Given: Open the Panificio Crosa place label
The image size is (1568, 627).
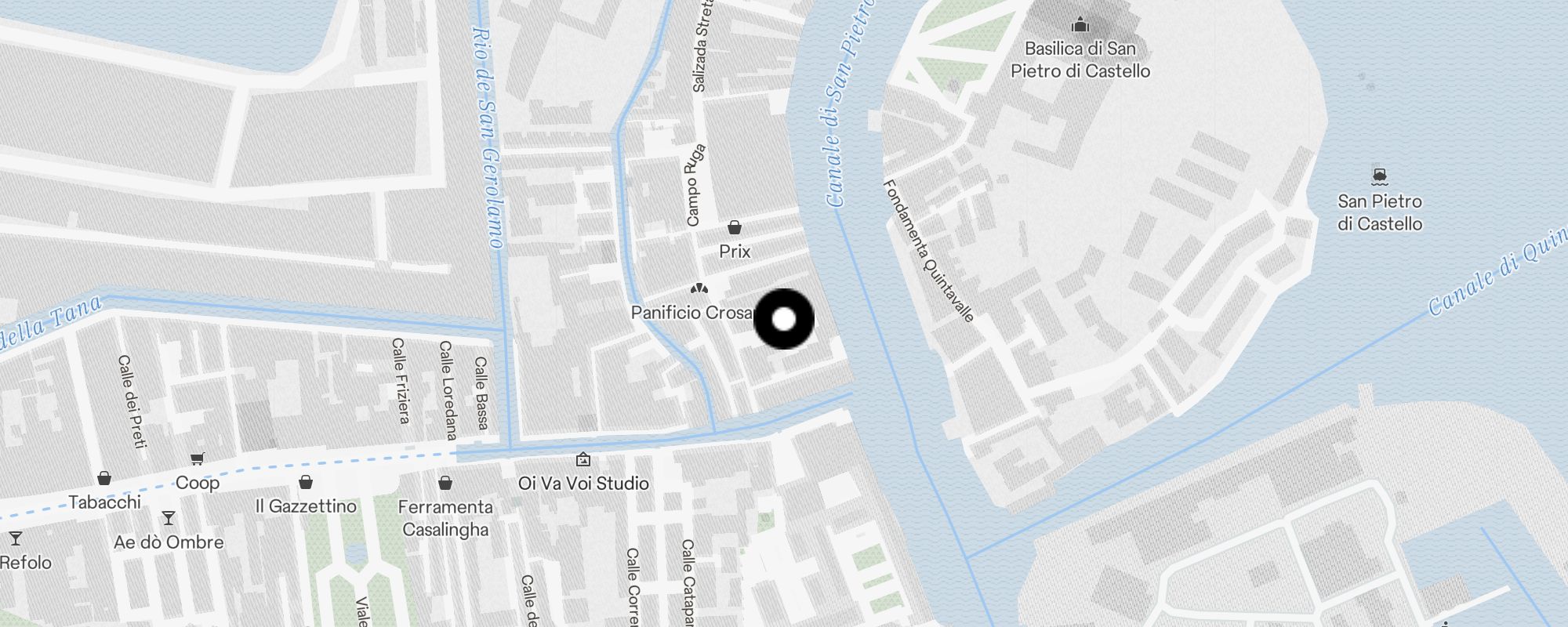Looking at the screenshot, I should 692,313.
